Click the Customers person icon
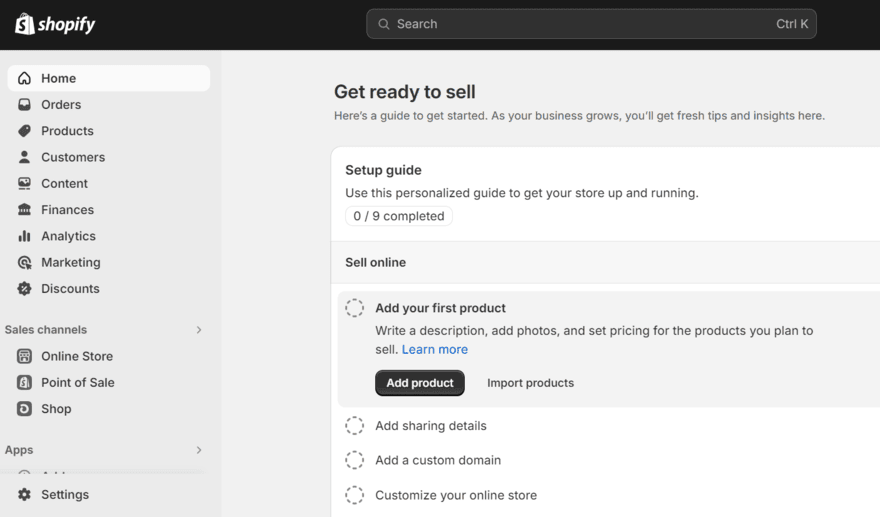The width and height of the screenshot is (880, 517). [24, 157]
